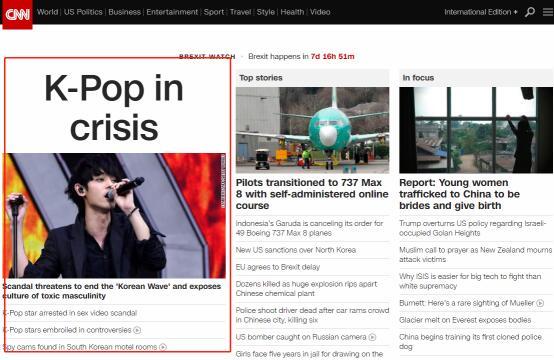Open 'New US sanctions over North Korea'
This screenshot has width=554, height=360.
pyautogui.click(x=296, y=250)
